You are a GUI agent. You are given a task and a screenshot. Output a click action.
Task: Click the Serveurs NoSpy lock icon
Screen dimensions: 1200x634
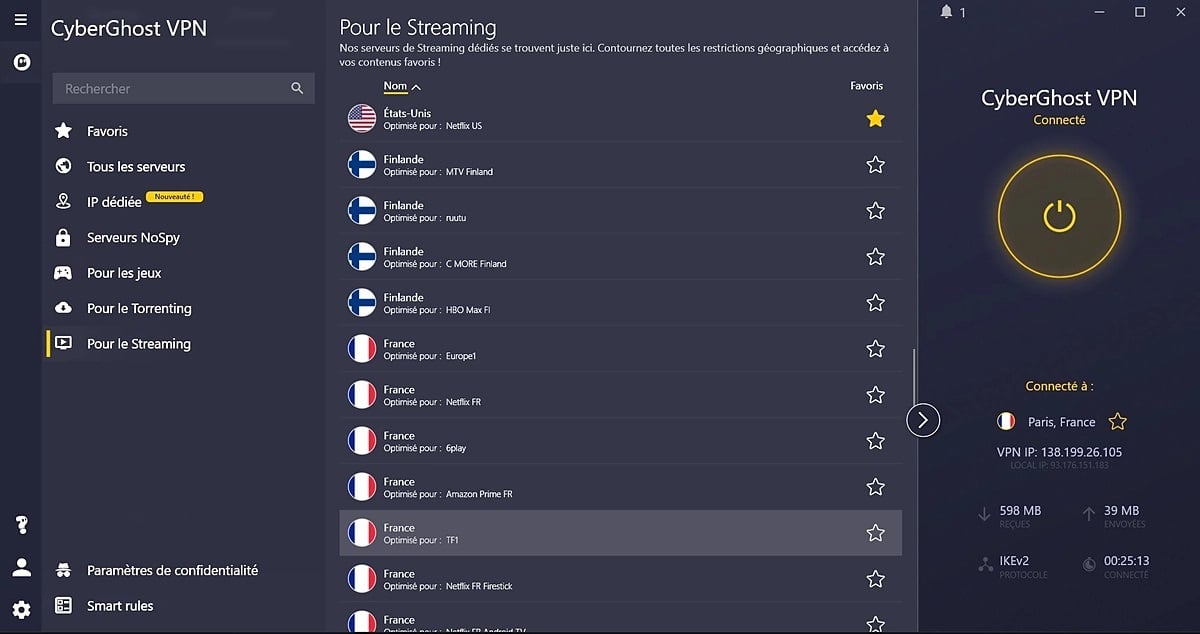click(x=63, y=237)
